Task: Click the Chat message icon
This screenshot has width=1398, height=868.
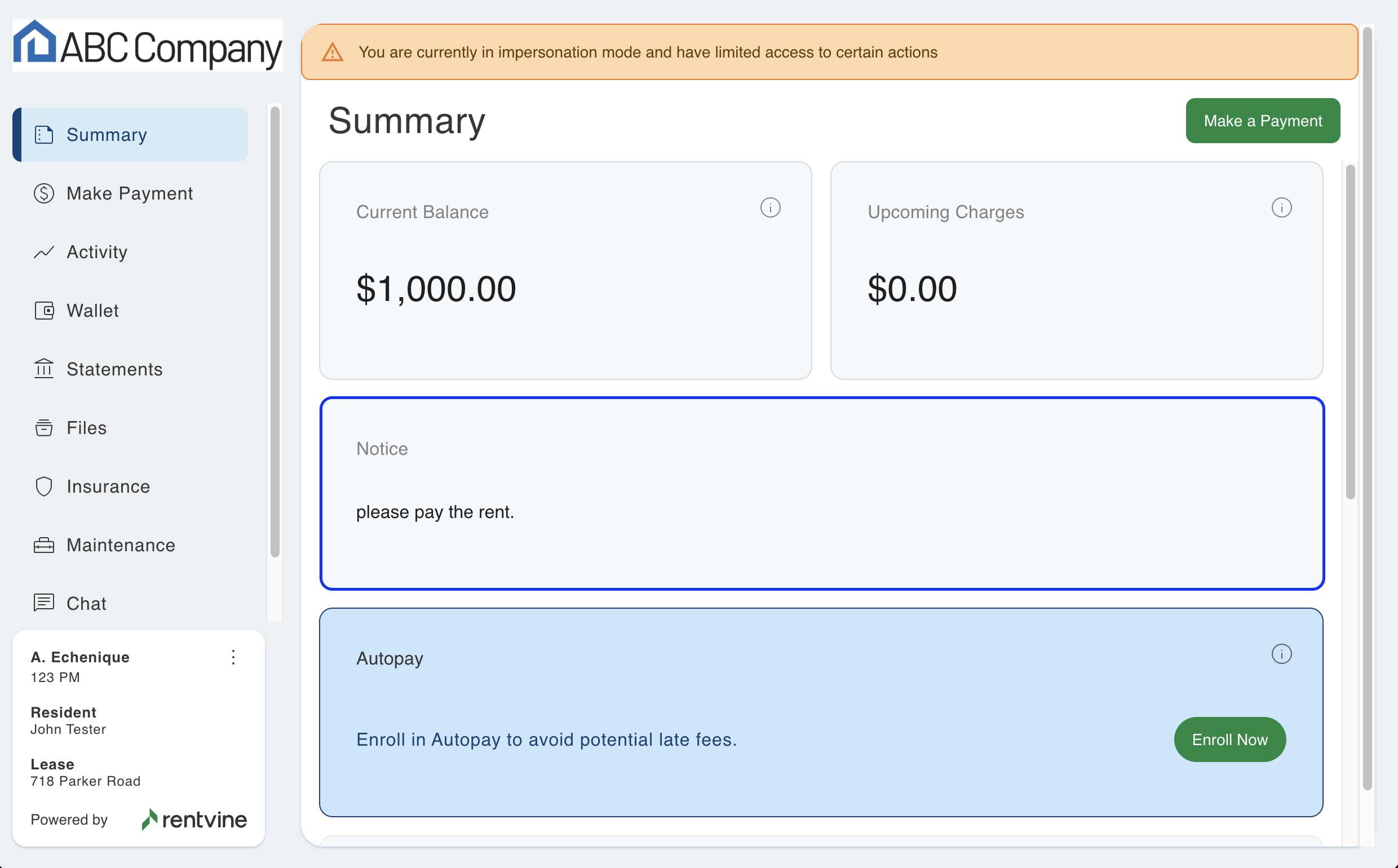Action: (x=43, y=603)
